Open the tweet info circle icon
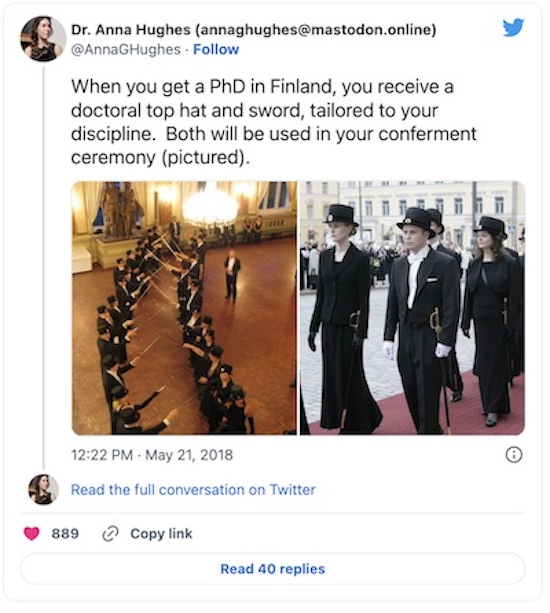550x613 pixels. 514,455
